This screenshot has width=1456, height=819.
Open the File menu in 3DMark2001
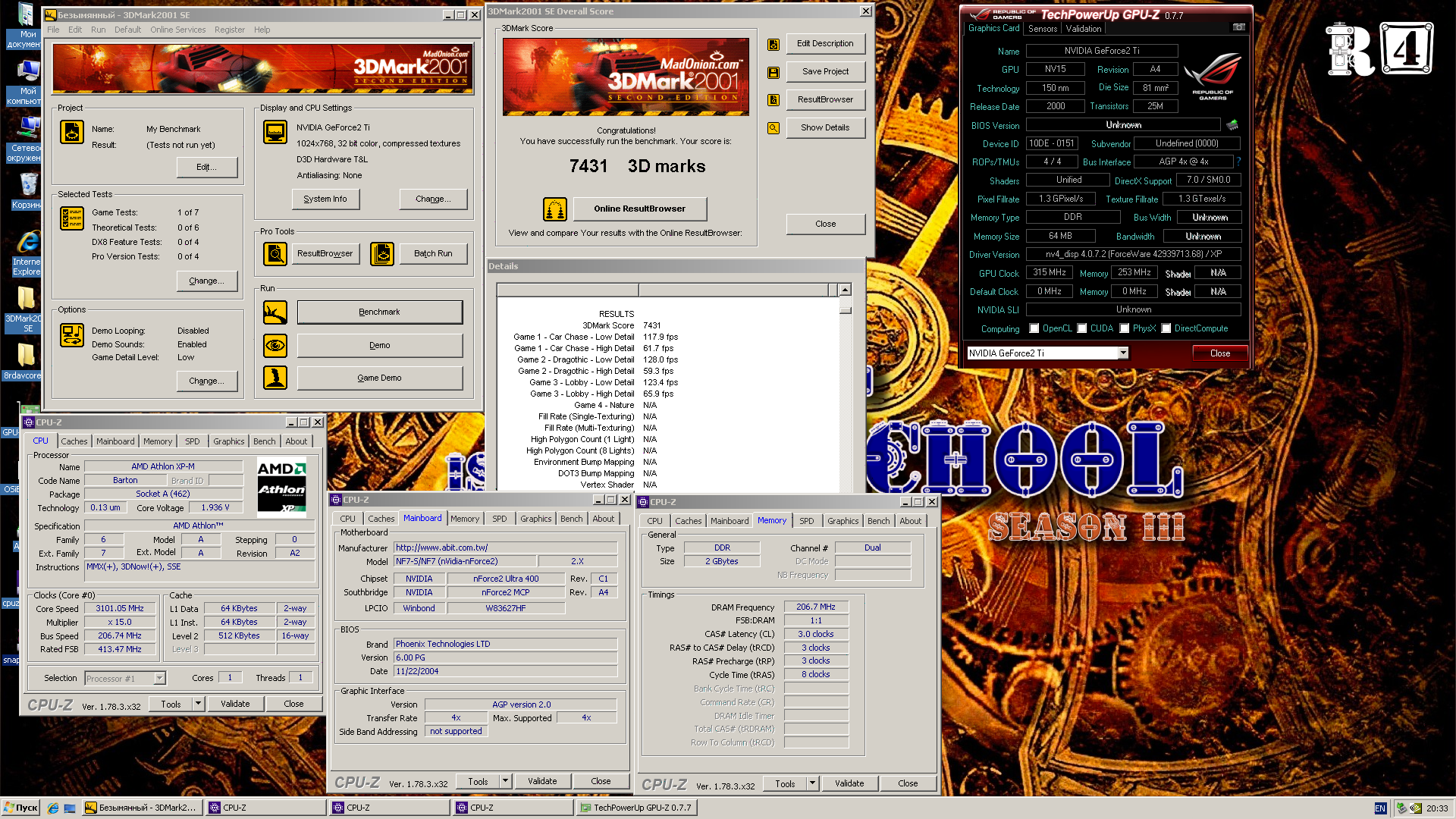point(53,30)
